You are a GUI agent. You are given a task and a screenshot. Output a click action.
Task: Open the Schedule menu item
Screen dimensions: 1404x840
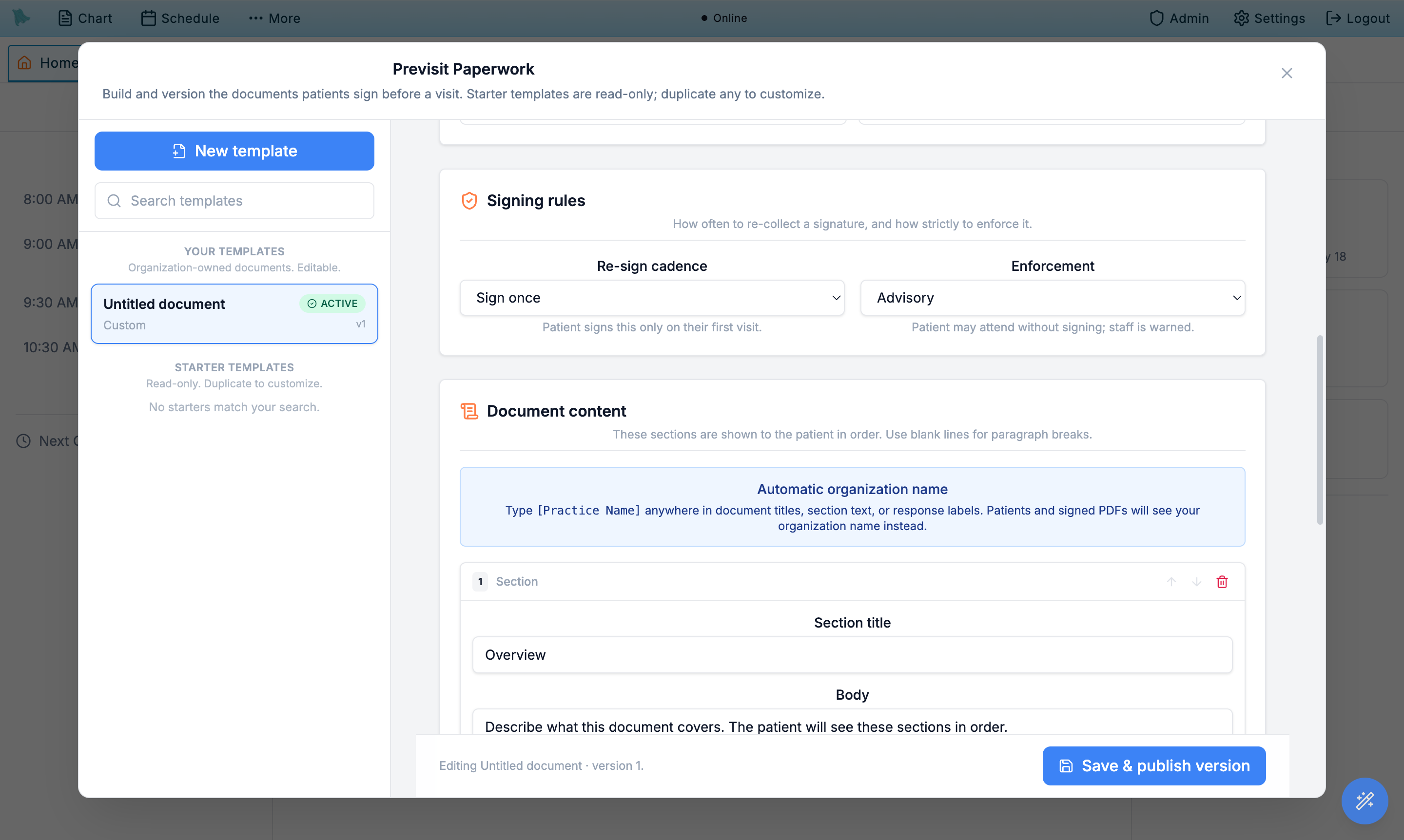pyautogui.click(x=180, y=18)
